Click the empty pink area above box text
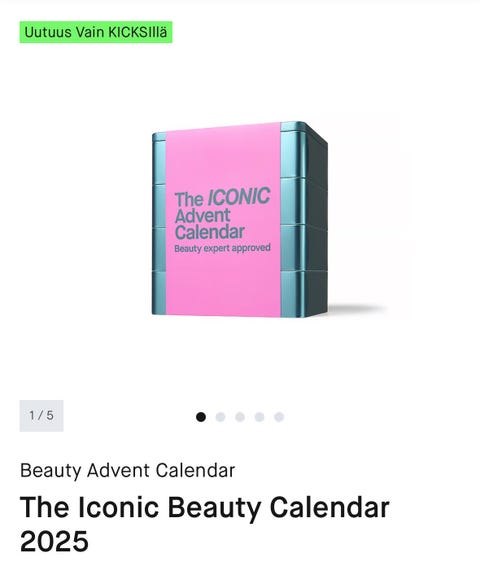 click(x=223, y=158)
